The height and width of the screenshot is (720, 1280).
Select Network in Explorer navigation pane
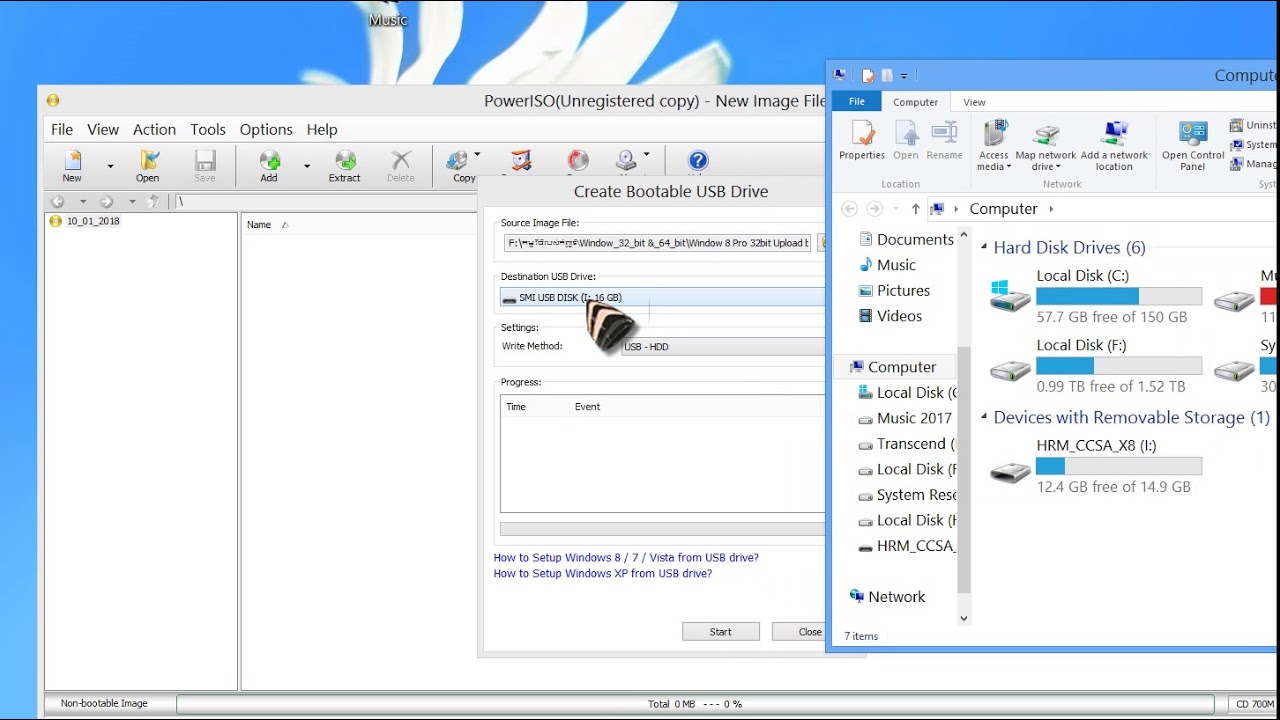click(897, 597)
